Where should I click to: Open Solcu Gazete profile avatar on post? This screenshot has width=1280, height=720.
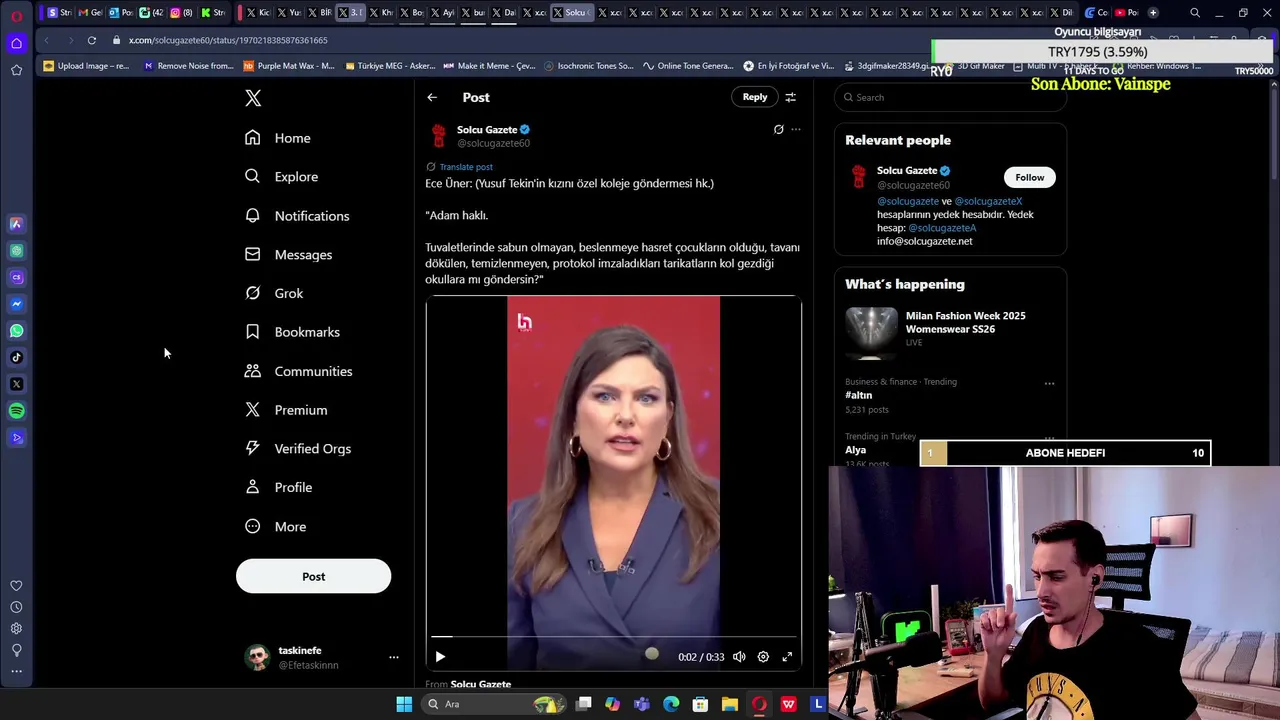click(x=438, y=136)
